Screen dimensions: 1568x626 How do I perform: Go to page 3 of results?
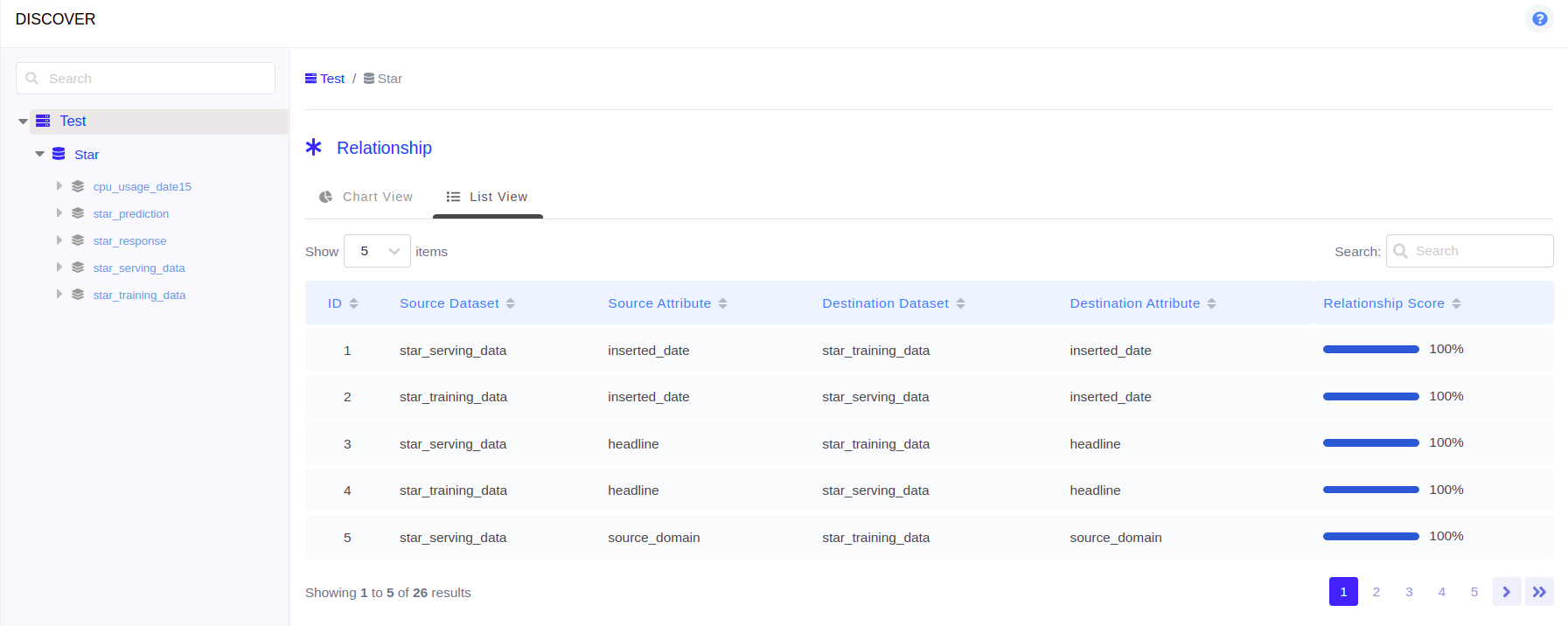pyautogui.click(x=1409, y=592)
